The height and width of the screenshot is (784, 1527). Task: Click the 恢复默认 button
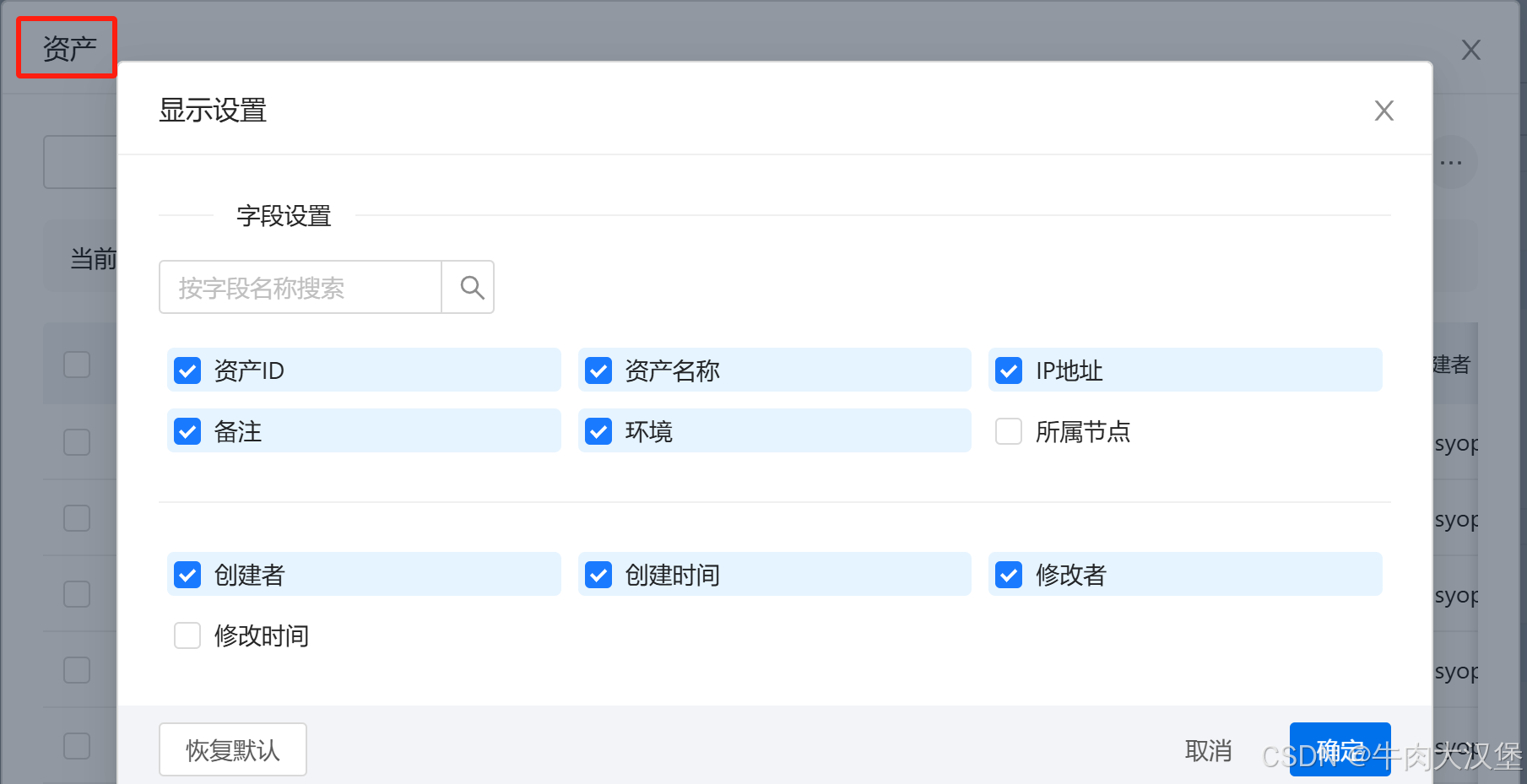[x=233, y=749]
